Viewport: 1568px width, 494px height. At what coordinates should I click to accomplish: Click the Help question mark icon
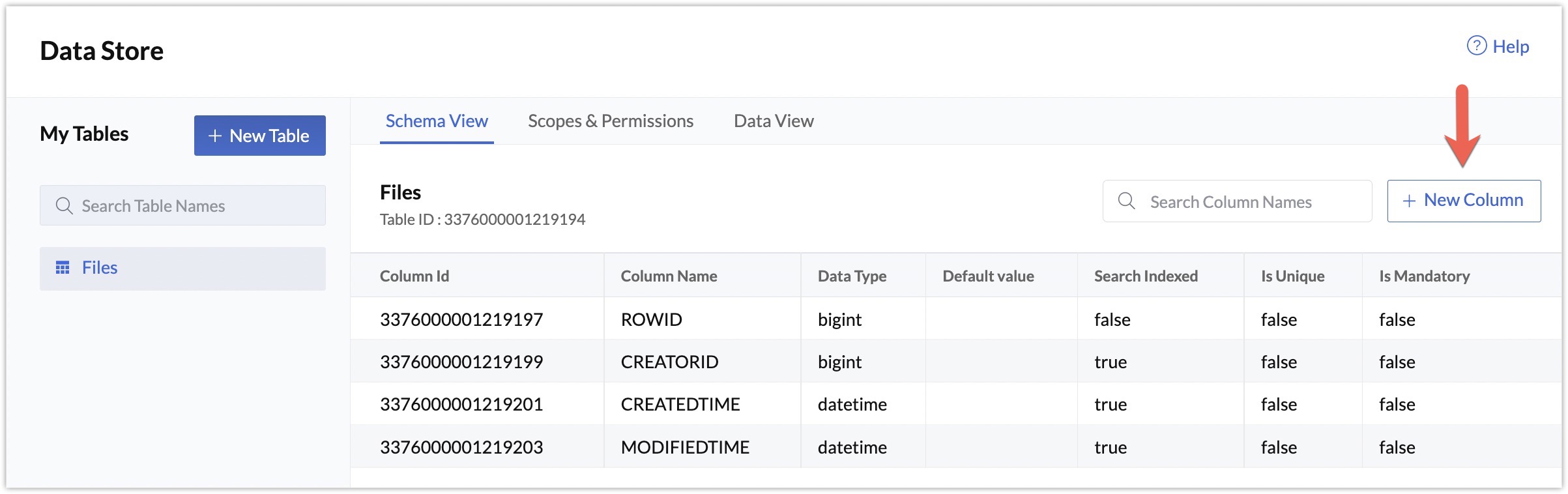click(x=1476, y=46)
